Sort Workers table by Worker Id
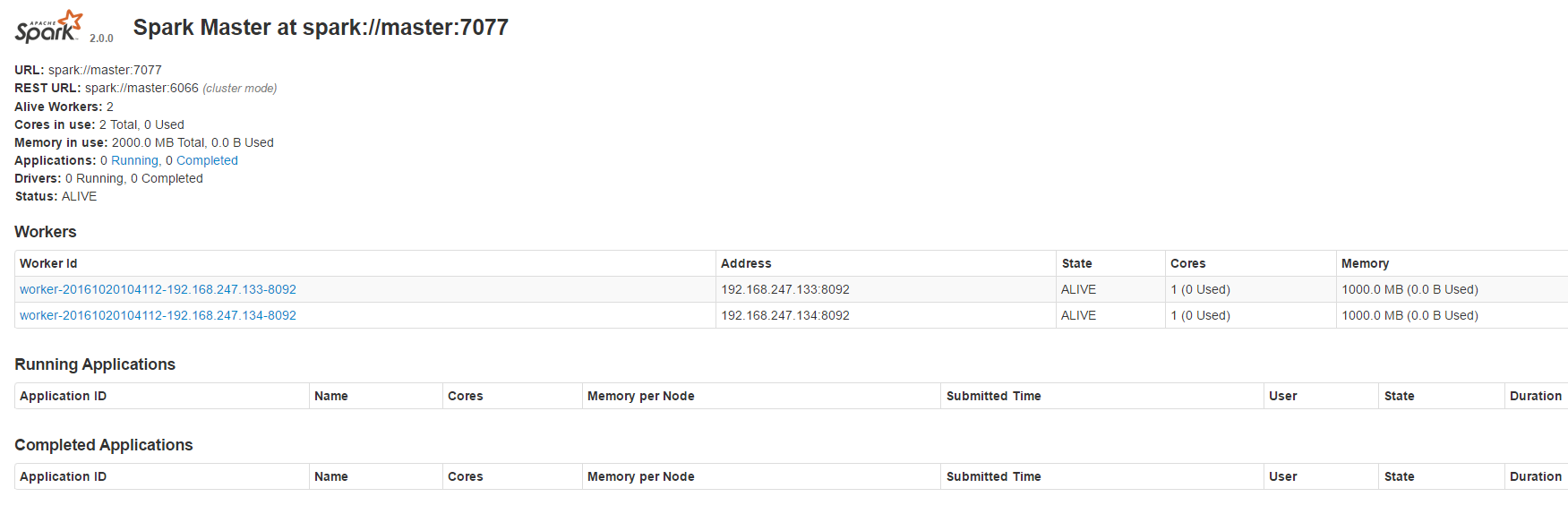Image resolution: width=1568 pixels, height=531 pixels. (x=48, y=263)
